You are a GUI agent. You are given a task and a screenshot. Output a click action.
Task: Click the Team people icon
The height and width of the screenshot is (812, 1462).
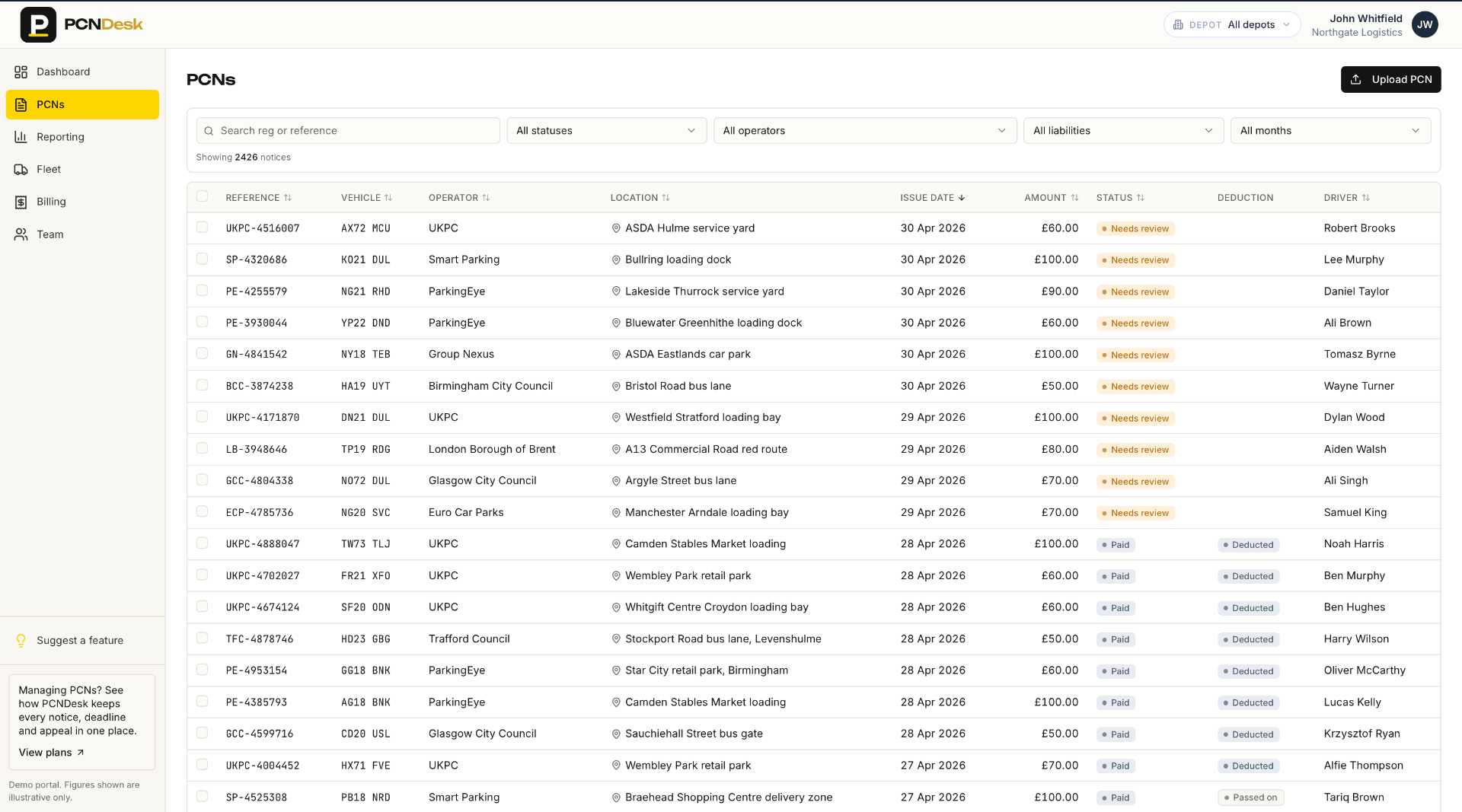[x=21, y=234]
